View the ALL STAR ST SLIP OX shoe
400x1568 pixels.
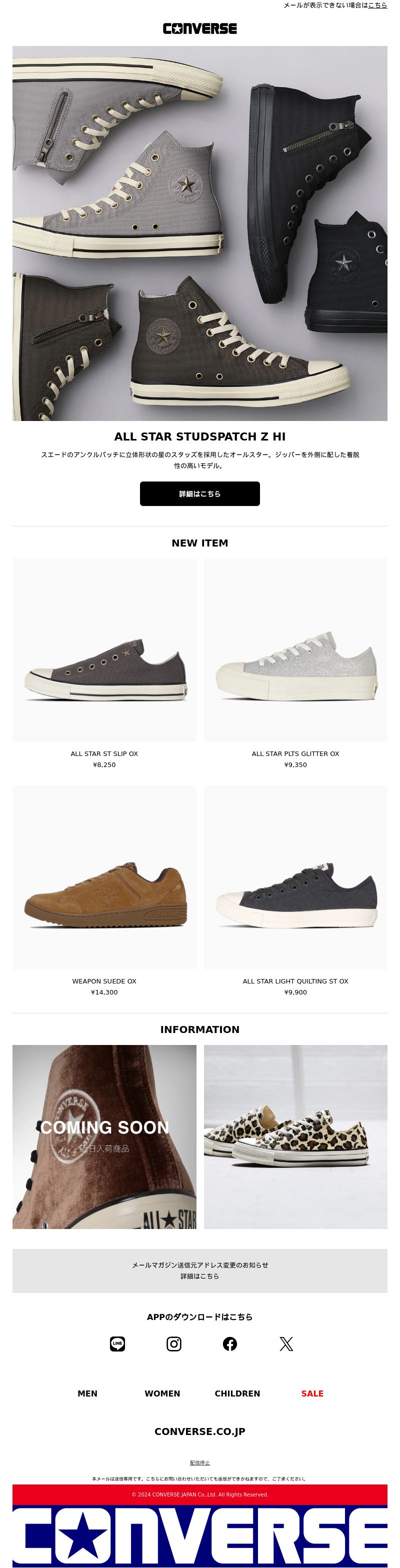coord(104,650)
